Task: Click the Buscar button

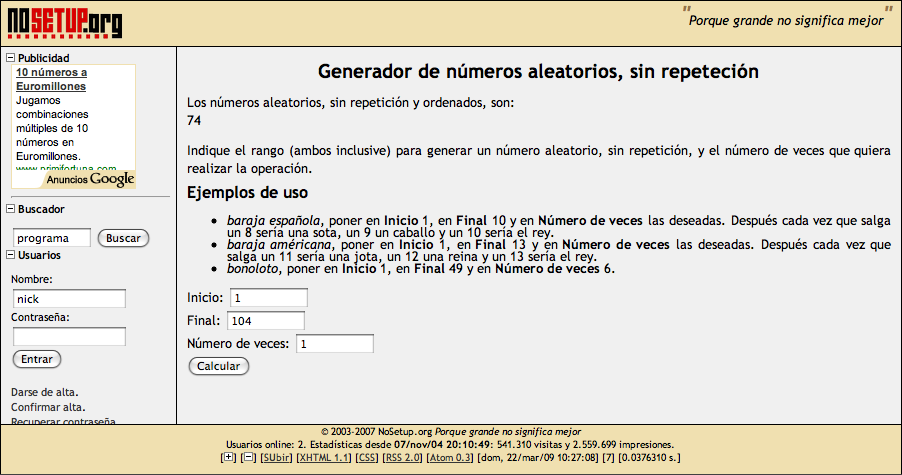Action: [x=123, y=238]
